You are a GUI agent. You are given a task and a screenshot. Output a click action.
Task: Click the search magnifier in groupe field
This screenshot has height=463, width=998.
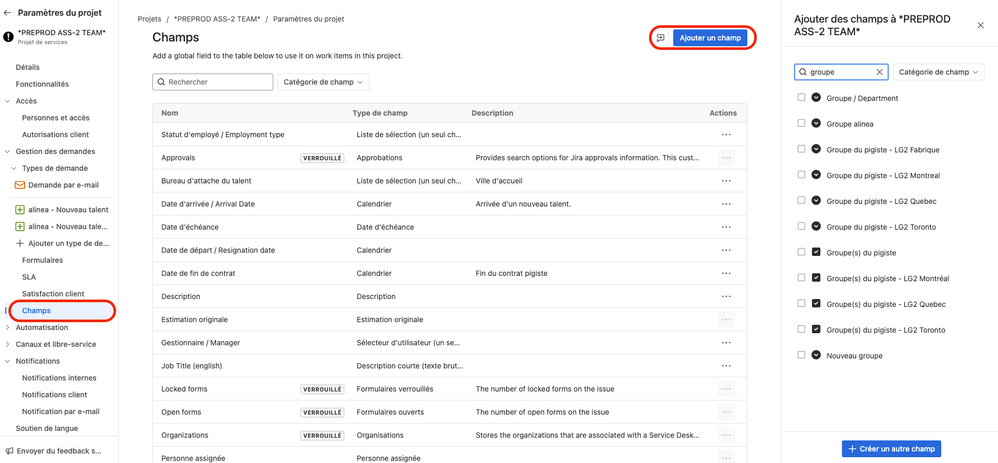pos(803,73)
